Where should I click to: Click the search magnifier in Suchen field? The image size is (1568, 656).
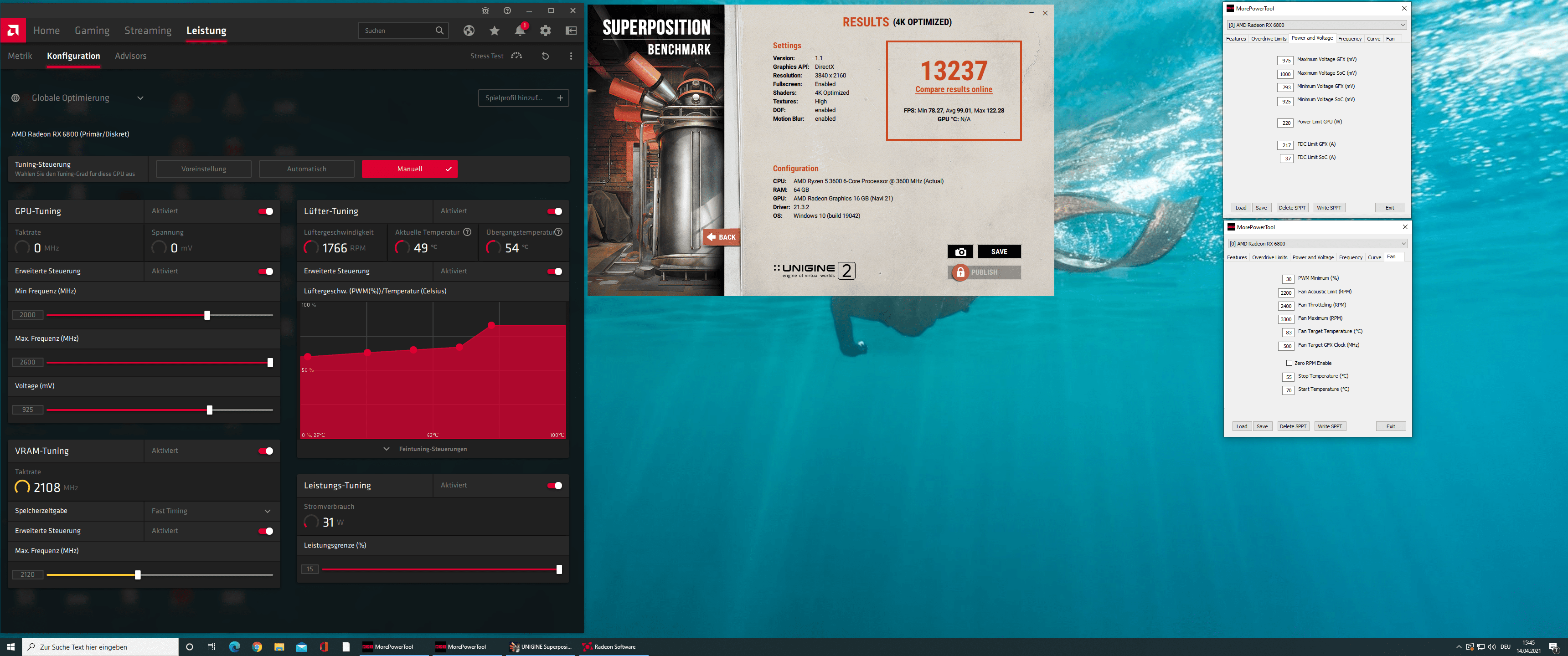439,31
